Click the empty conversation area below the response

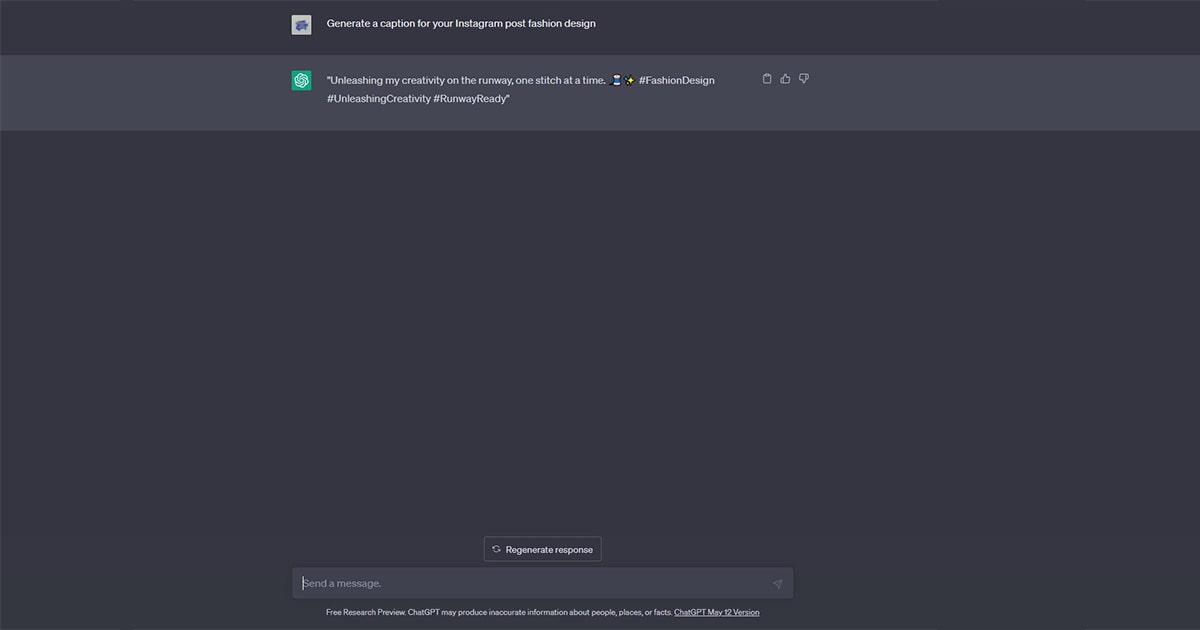600,330
